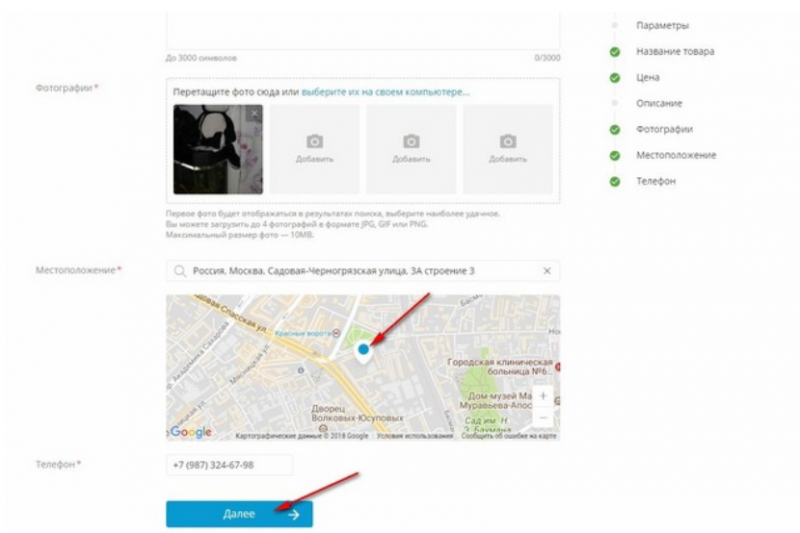The image size is (800, 533).
Task: Add a photo in the third slot
Action: click(411, 149)
